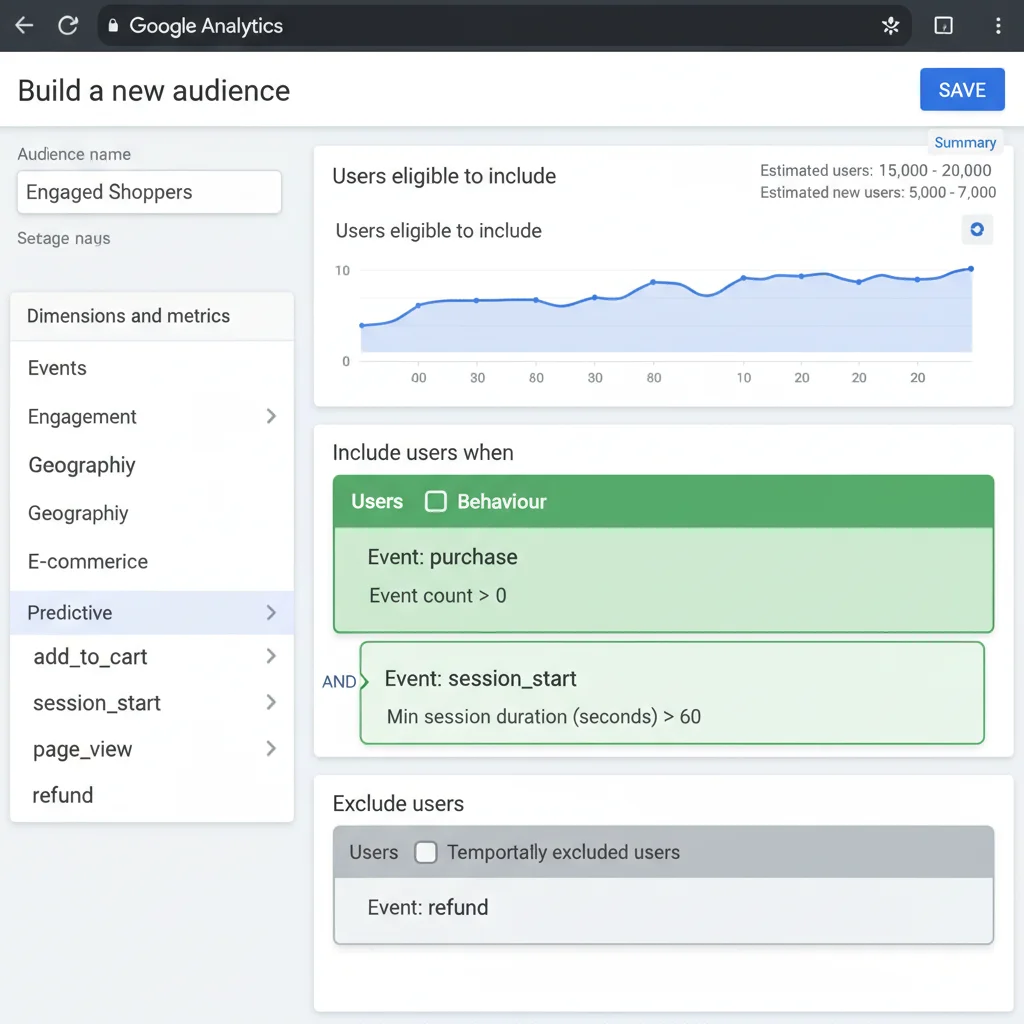Expand the add_to_cart chevron
Image resolution: width=1024 pixels, height=1024 pixels.
coord(271,656)
